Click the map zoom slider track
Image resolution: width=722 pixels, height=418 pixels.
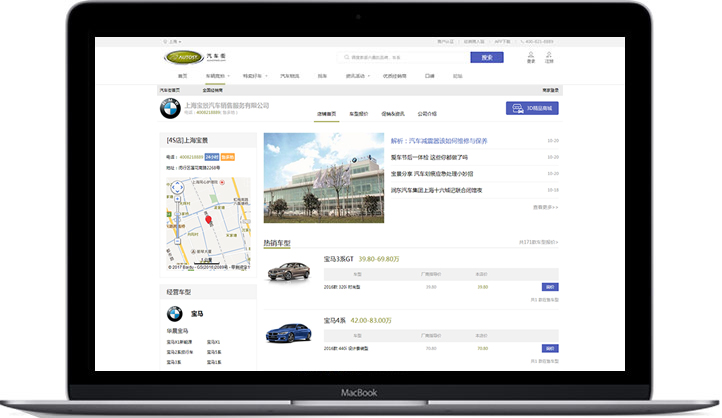[x=177, y=220]
